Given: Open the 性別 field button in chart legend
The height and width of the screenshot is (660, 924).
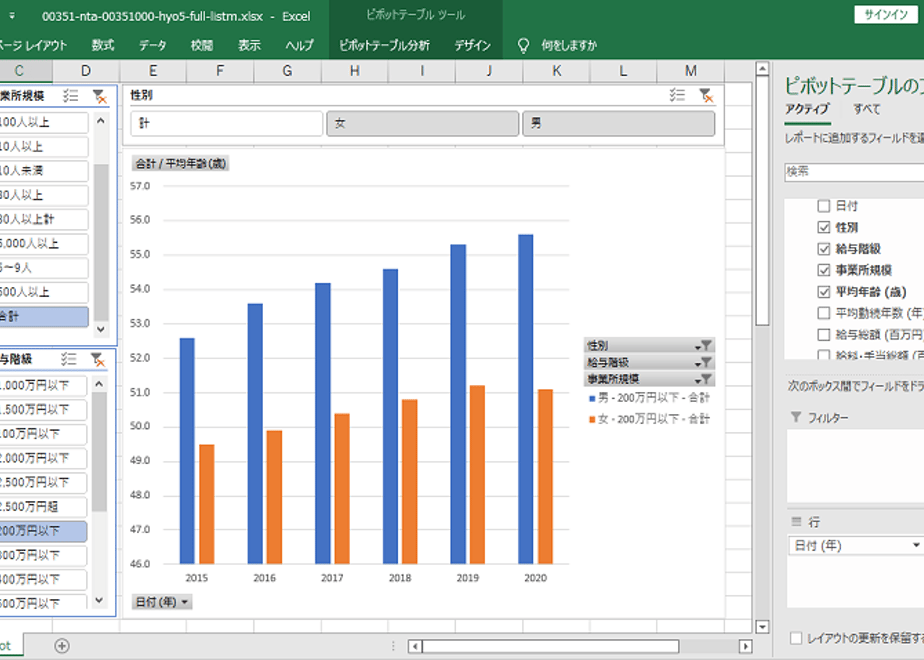Looking at the screenshot, I should tap(649, 345).
